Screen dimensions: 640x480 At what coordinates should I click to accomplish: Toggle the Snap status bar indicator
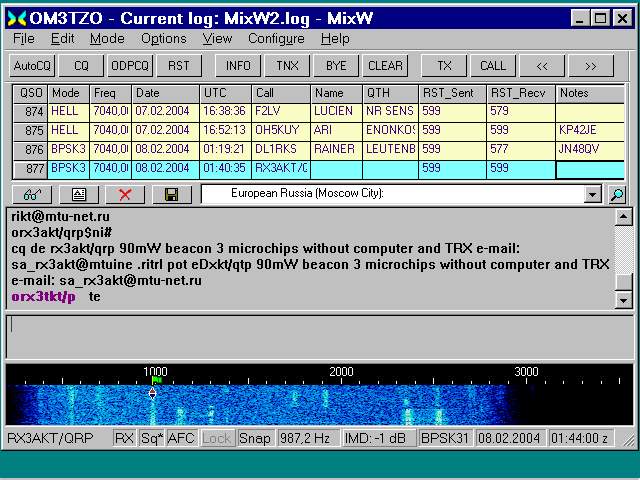[x=255, y=438]
